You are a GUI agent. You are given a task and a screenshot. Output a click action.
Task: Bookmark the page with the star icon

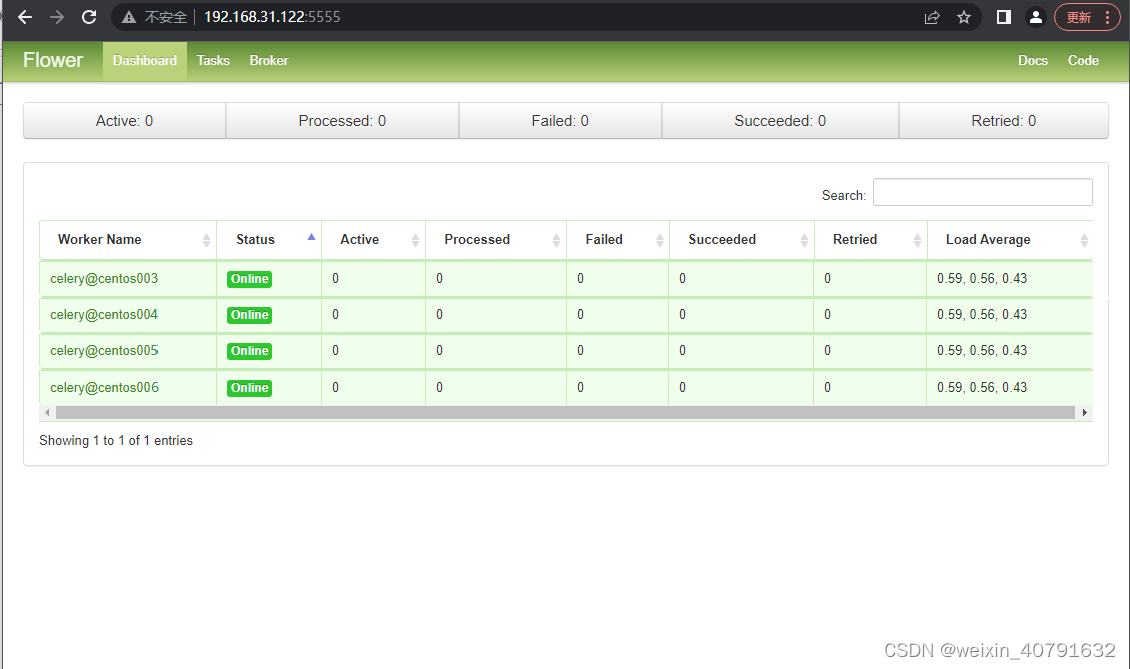(x=964, y=17)
